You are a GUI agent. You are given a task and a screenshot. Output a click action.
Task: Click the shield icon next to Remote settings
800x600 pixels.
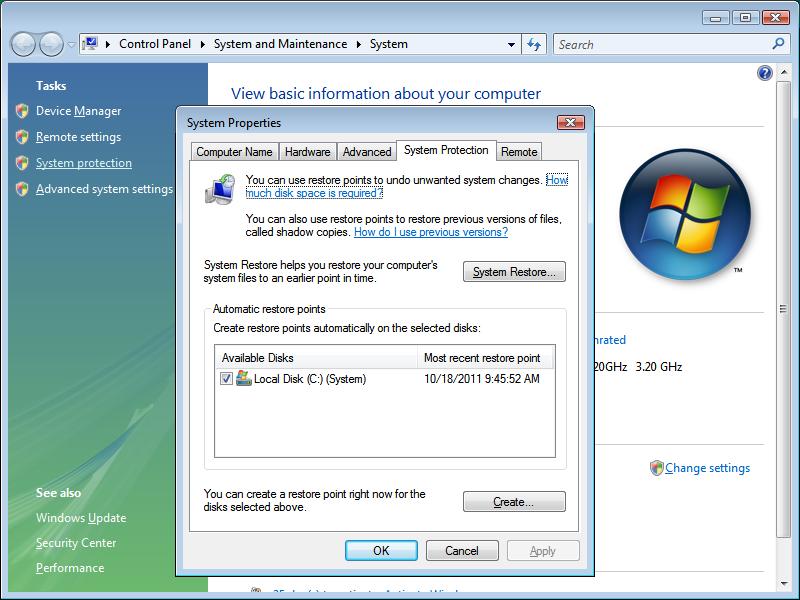pos(22,137)
